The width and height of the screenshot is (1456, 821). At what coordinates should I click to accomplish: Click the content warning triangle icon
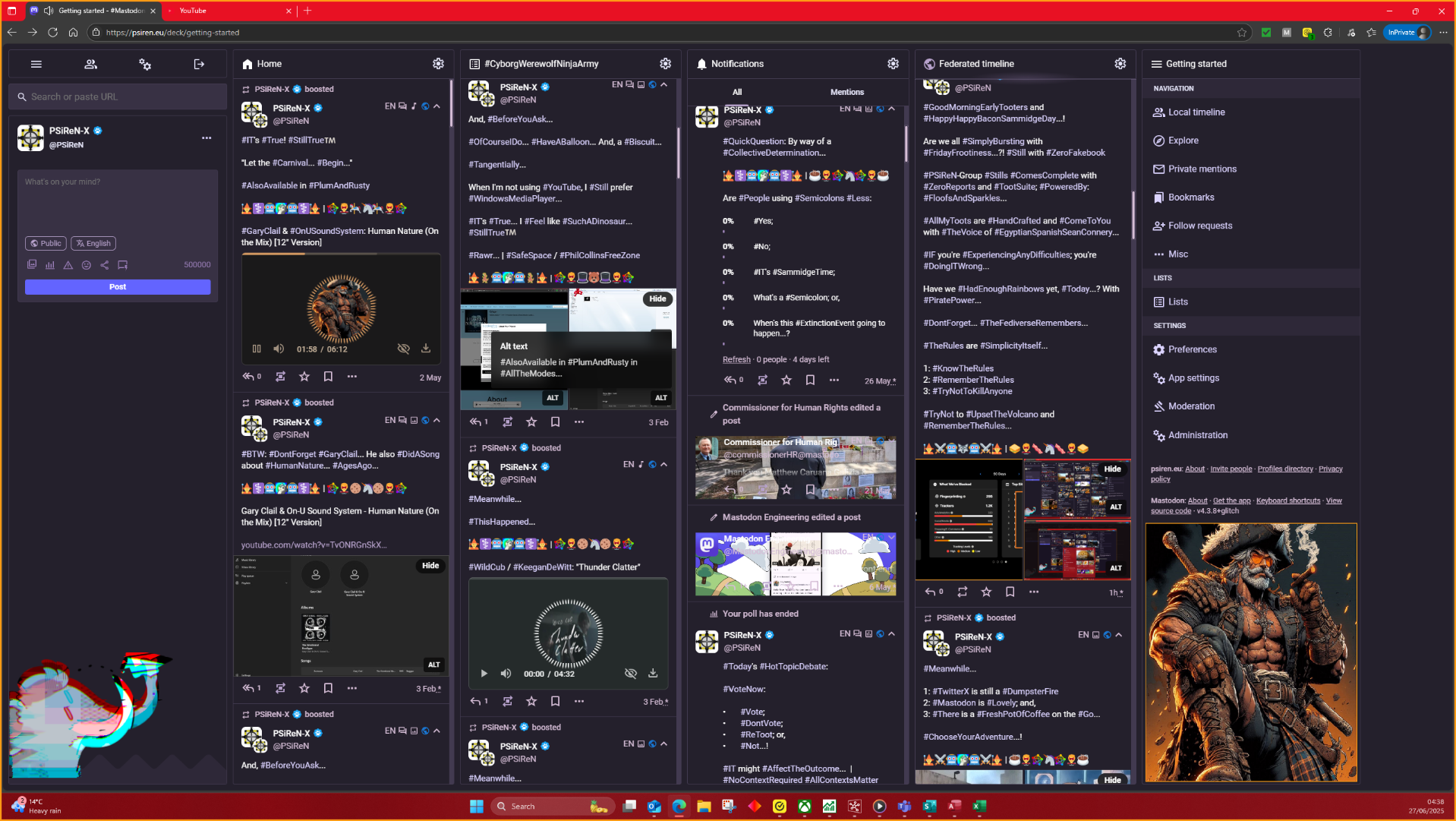68,265
